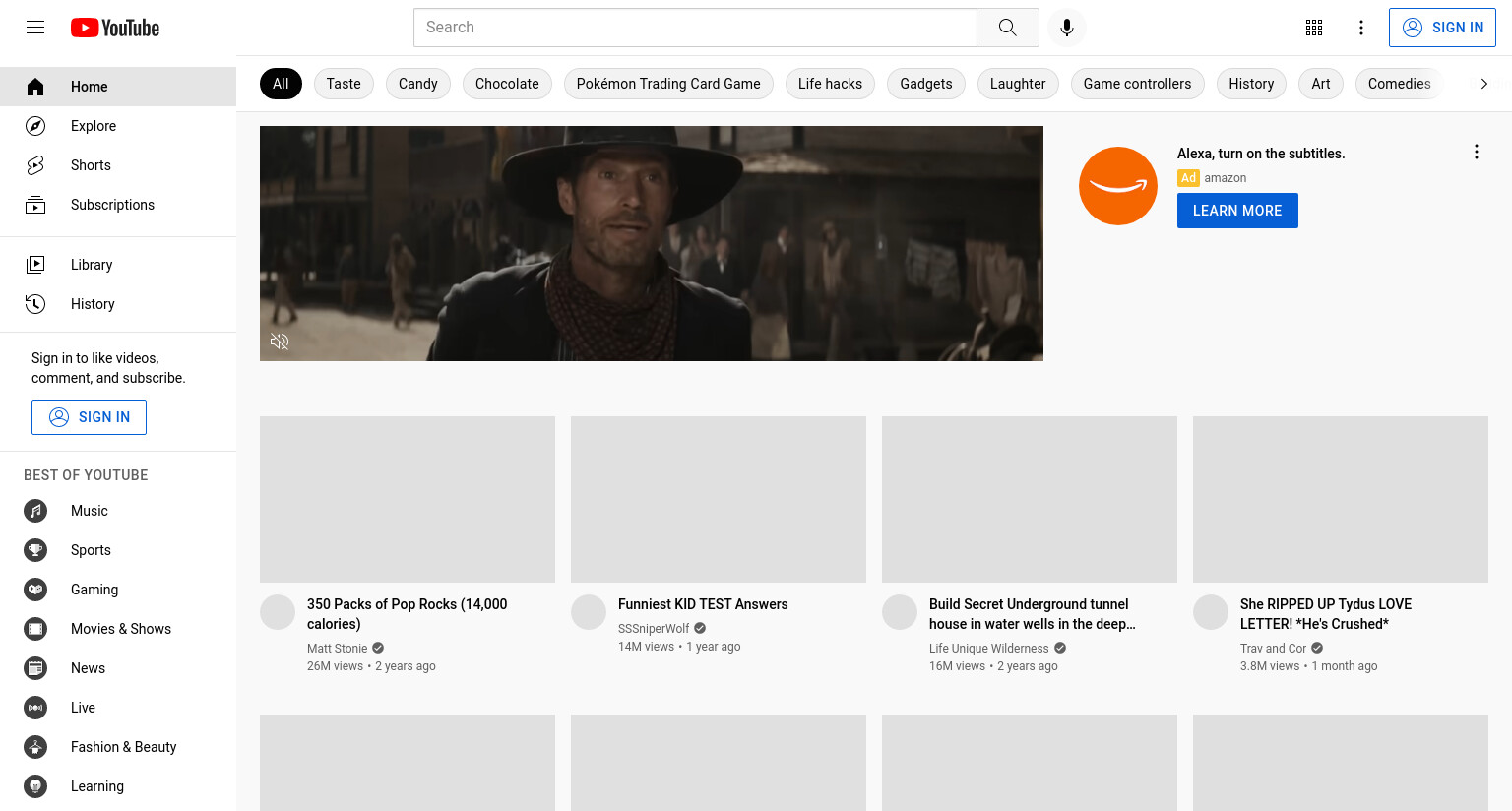Select the Chocolate category chip

coord(507,84)
